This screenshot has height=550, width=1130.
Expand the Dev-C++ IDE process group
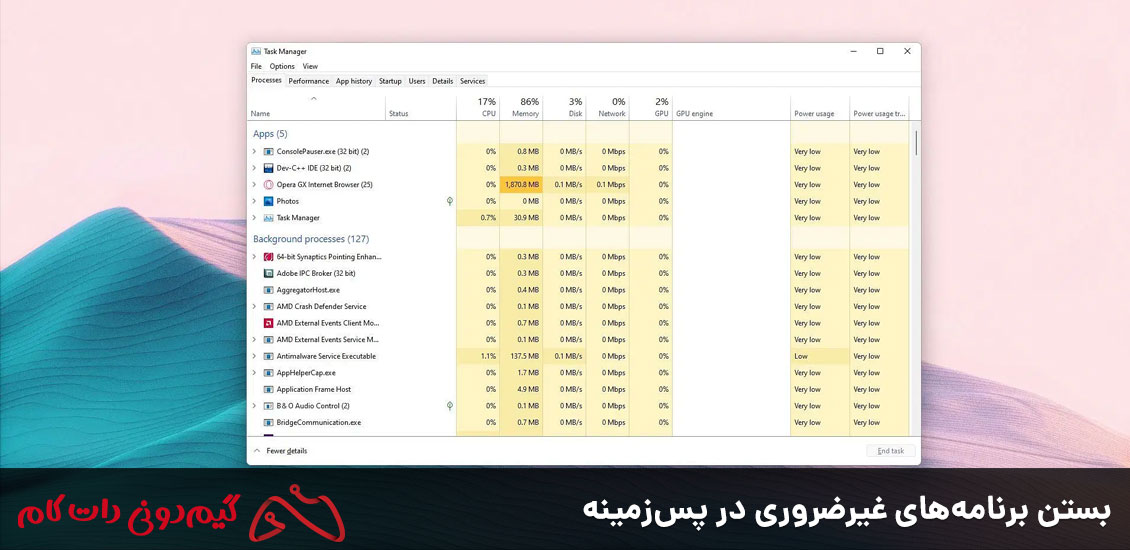(x=254, y=168)
